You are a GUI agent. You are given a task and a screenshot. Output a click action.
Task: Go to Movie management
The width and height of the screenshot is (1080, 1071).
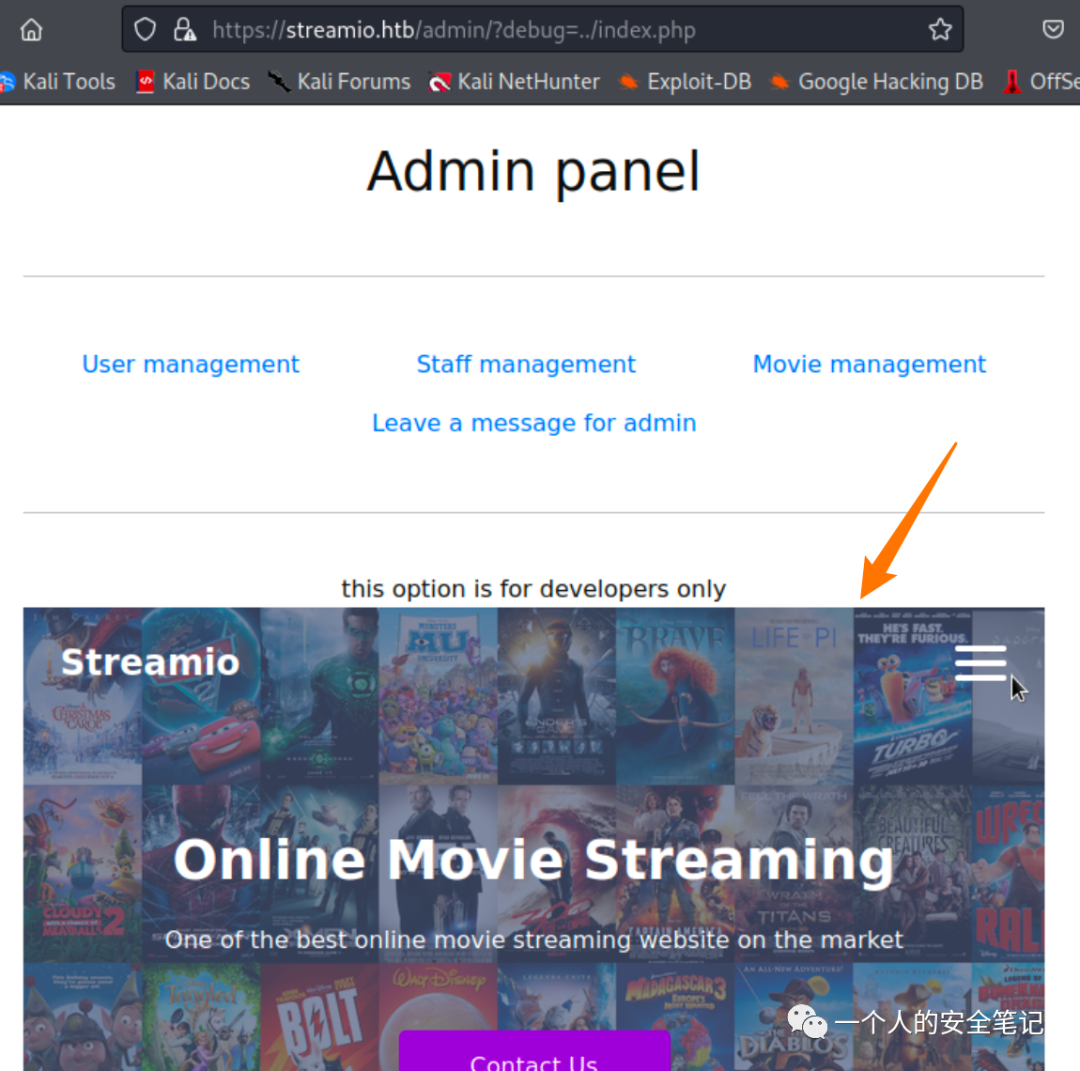[x=869, y=364]
